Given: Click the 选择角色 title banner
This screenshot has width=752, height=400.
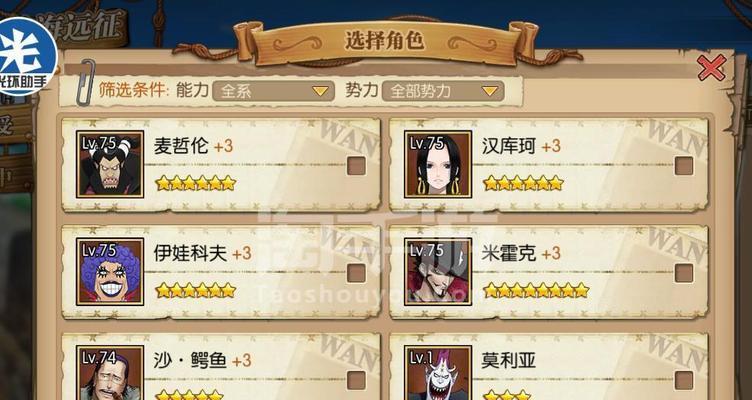Looking at the screenshot, I should (x=384, y=41).
